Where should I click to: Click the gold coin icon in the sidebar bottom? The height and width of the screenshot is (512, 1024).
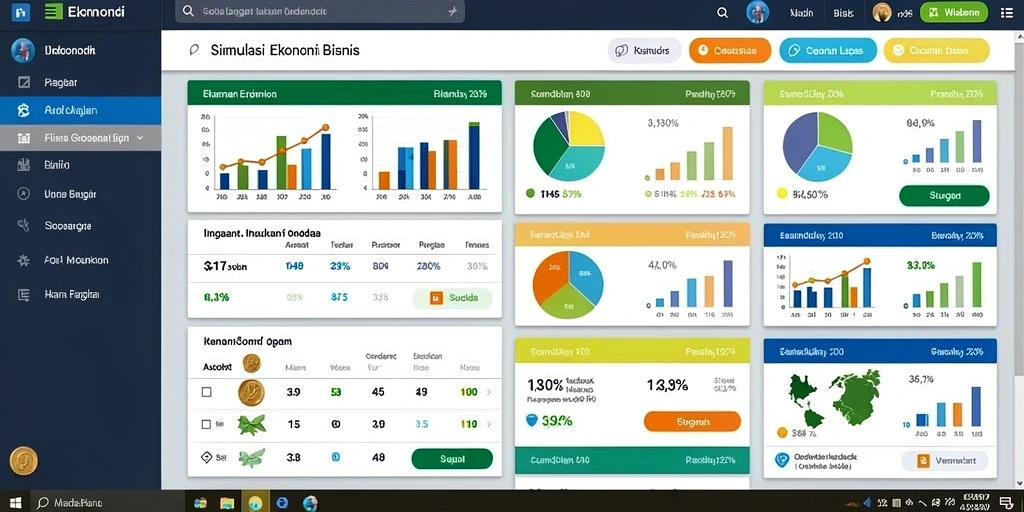pos(24,460)
